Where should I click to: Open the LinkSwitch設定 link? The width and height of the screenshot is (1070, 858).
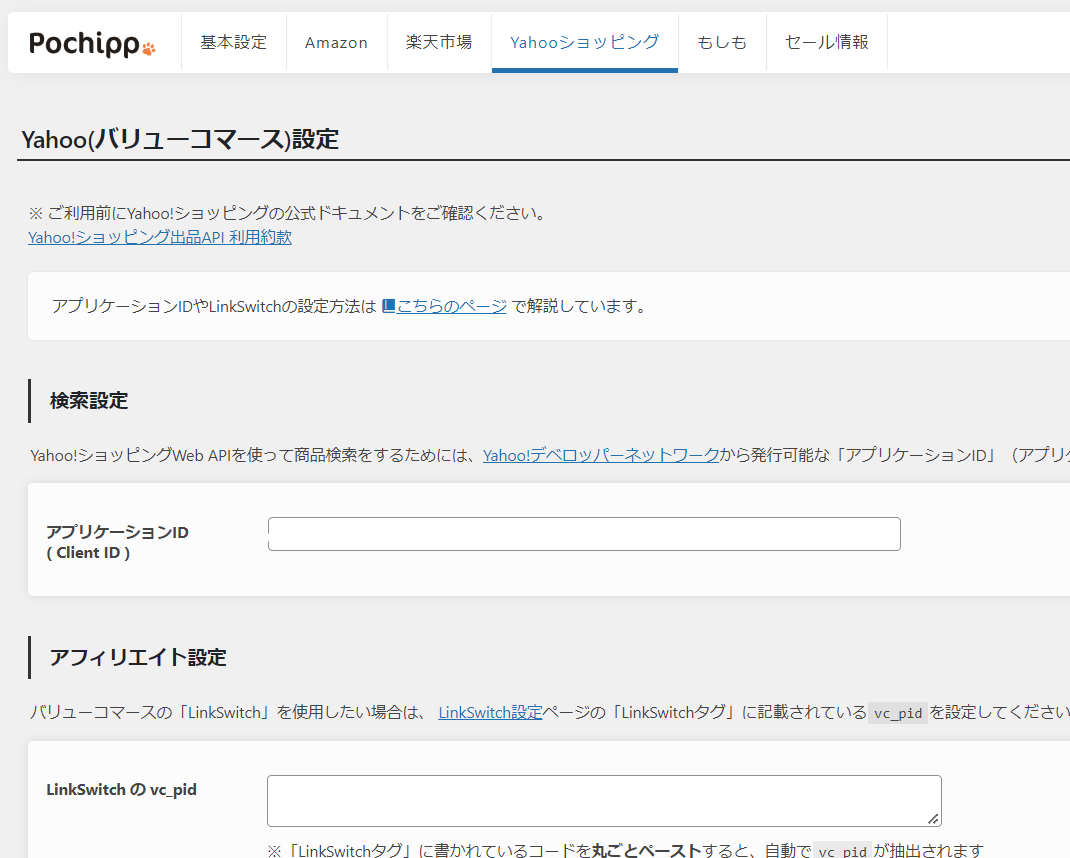click(490, 713)
